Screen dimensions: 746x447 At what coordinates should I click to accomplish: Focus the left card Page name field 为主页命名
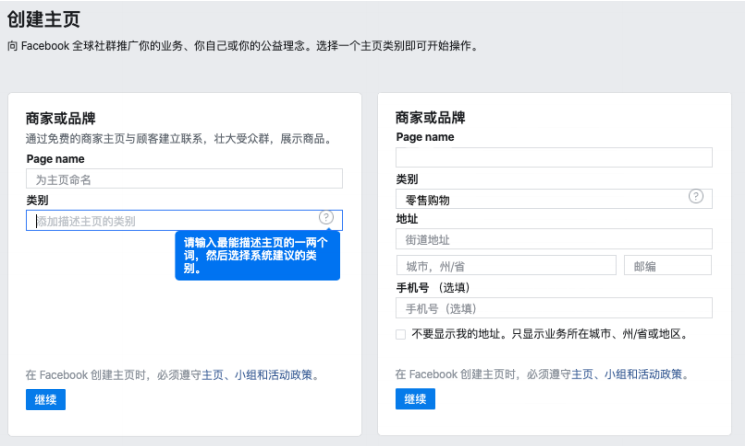point(184,179)
